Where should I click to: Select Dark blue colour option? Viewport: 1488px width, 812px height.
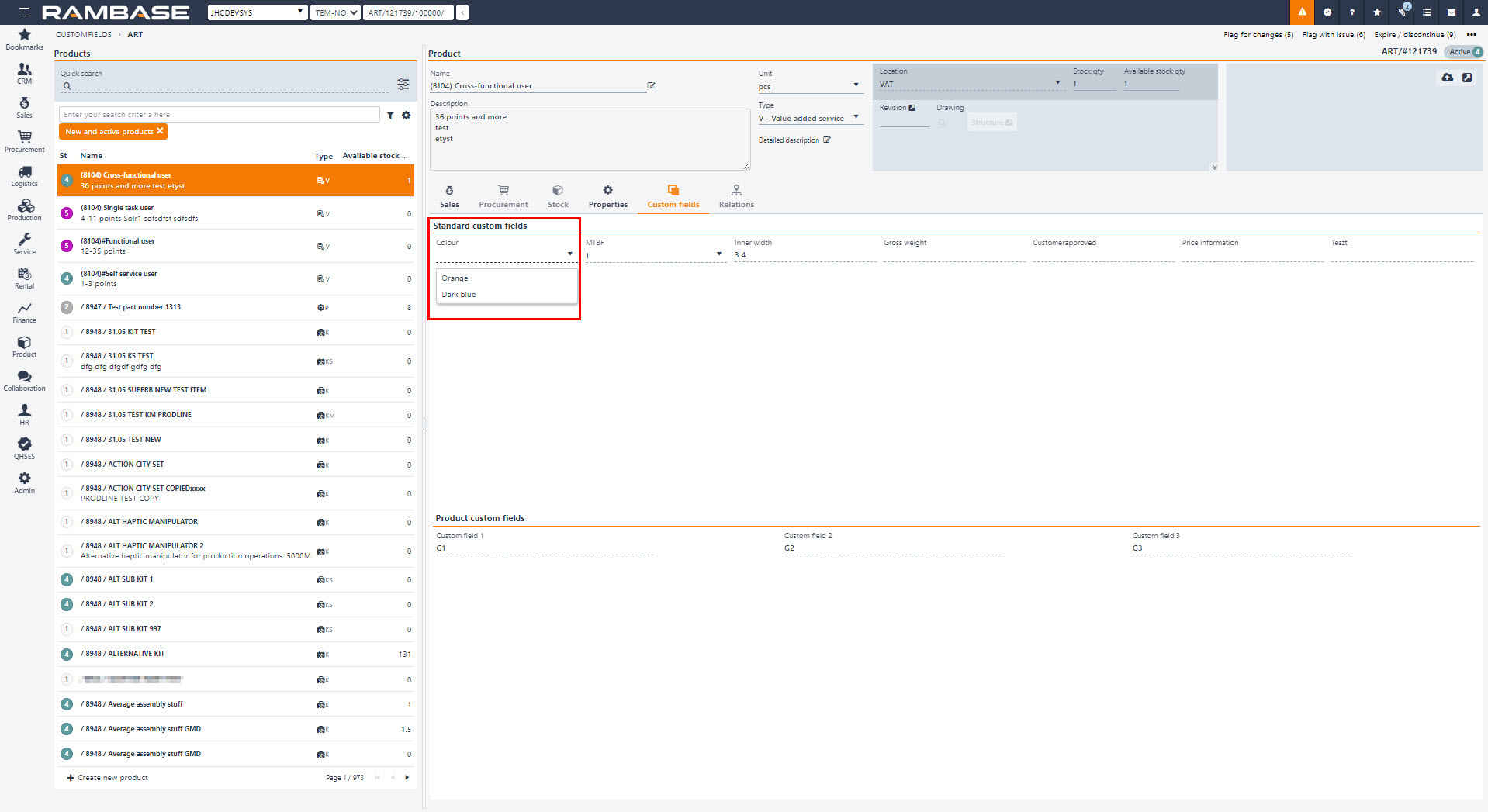[459, 295]
